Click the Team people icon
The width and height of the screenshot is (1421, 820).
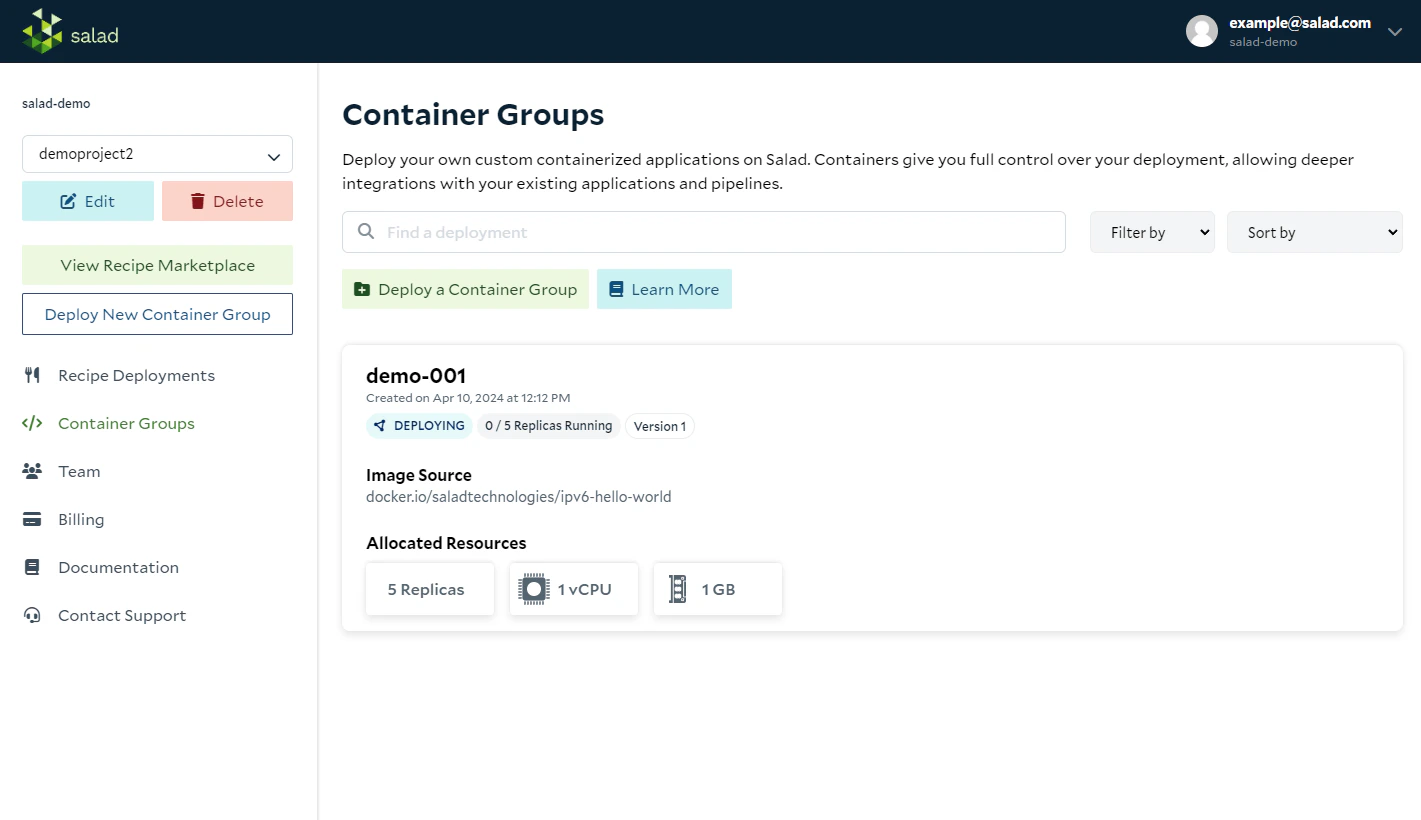32,471
